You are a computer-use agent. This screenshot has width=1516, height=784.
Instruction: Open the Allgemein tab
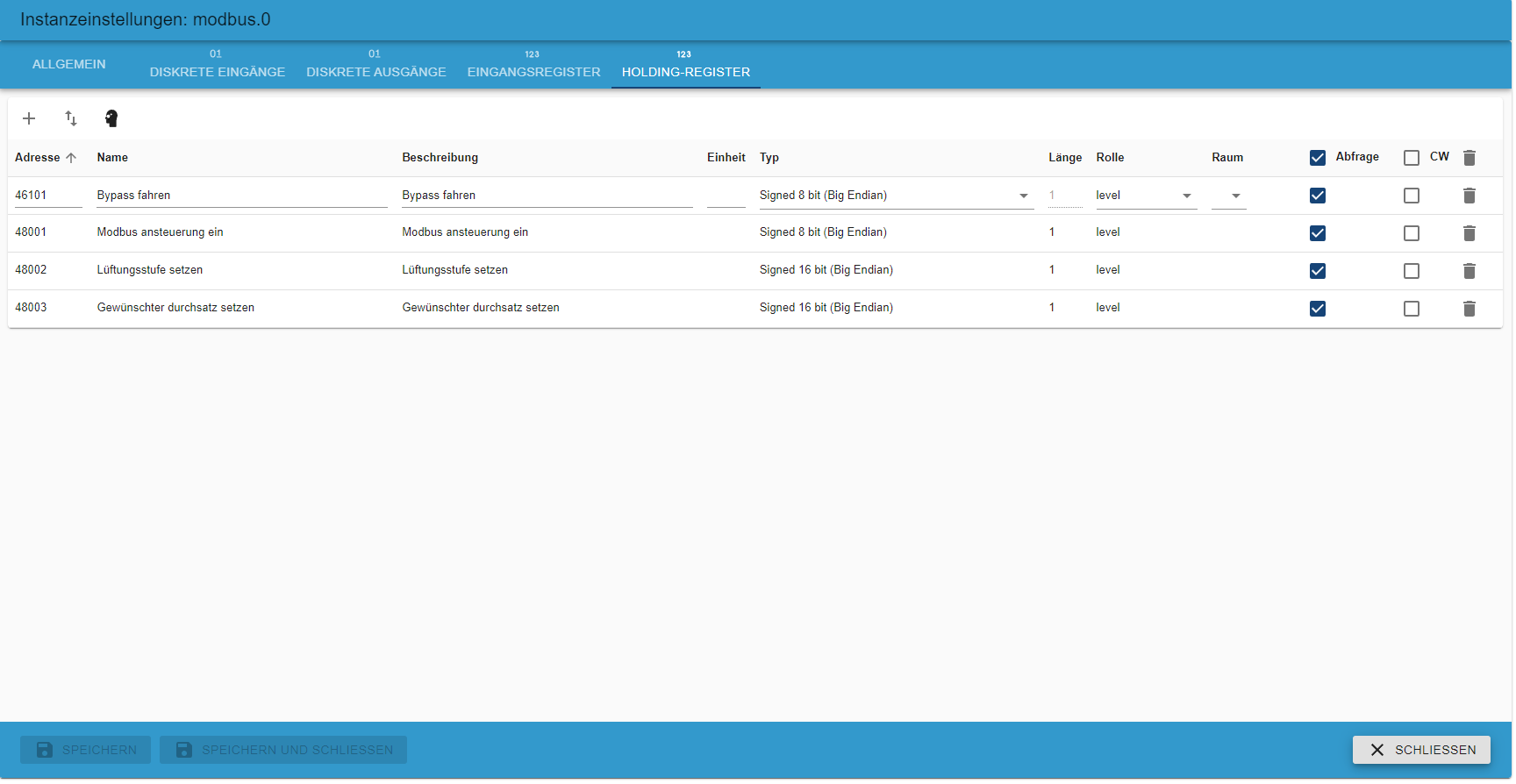pos(69,65)
